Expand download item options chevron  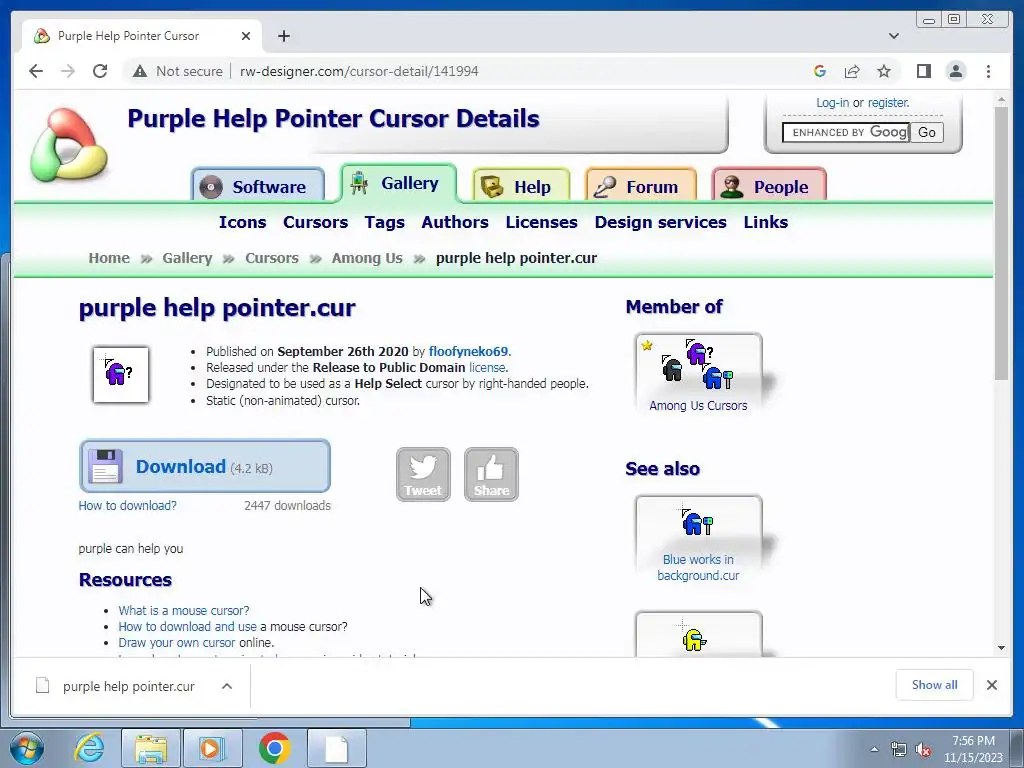pos(227,686)
